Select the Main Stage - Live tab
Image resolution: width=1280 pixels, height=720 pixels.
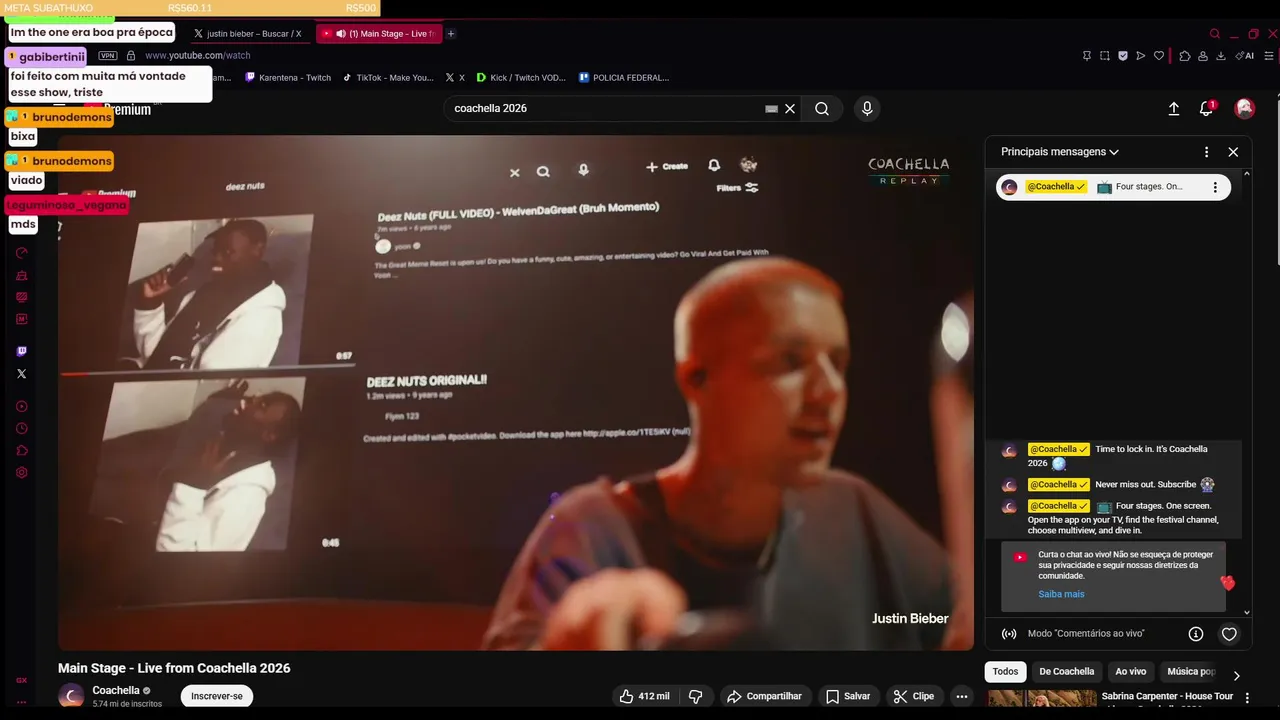pyautogui.click(x=378, y=34)
